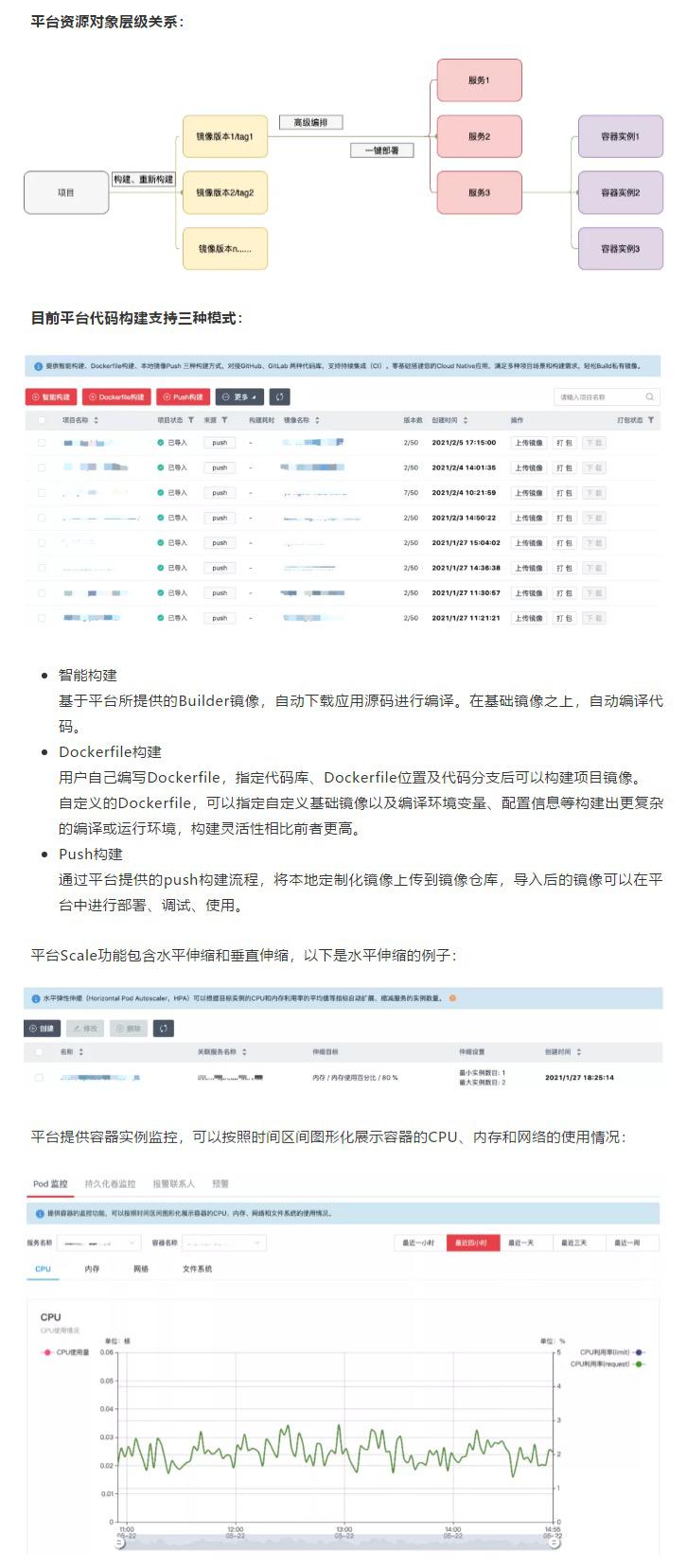The image size is (687, 1568).
Task: Check the row created 2021/1/27 15:04:02
Action: click(41, 543)
